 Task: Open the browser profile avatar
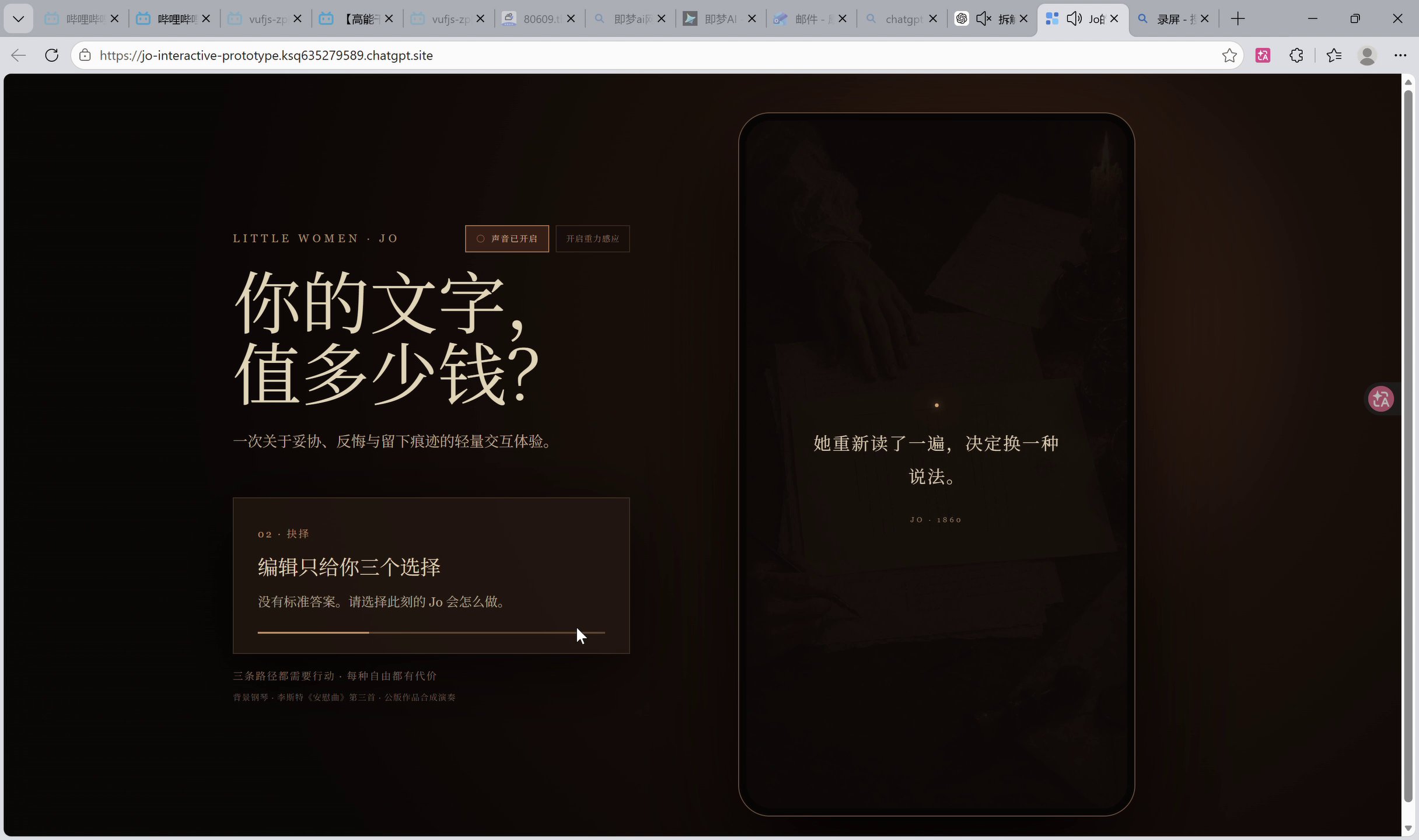click(1367, 55)
